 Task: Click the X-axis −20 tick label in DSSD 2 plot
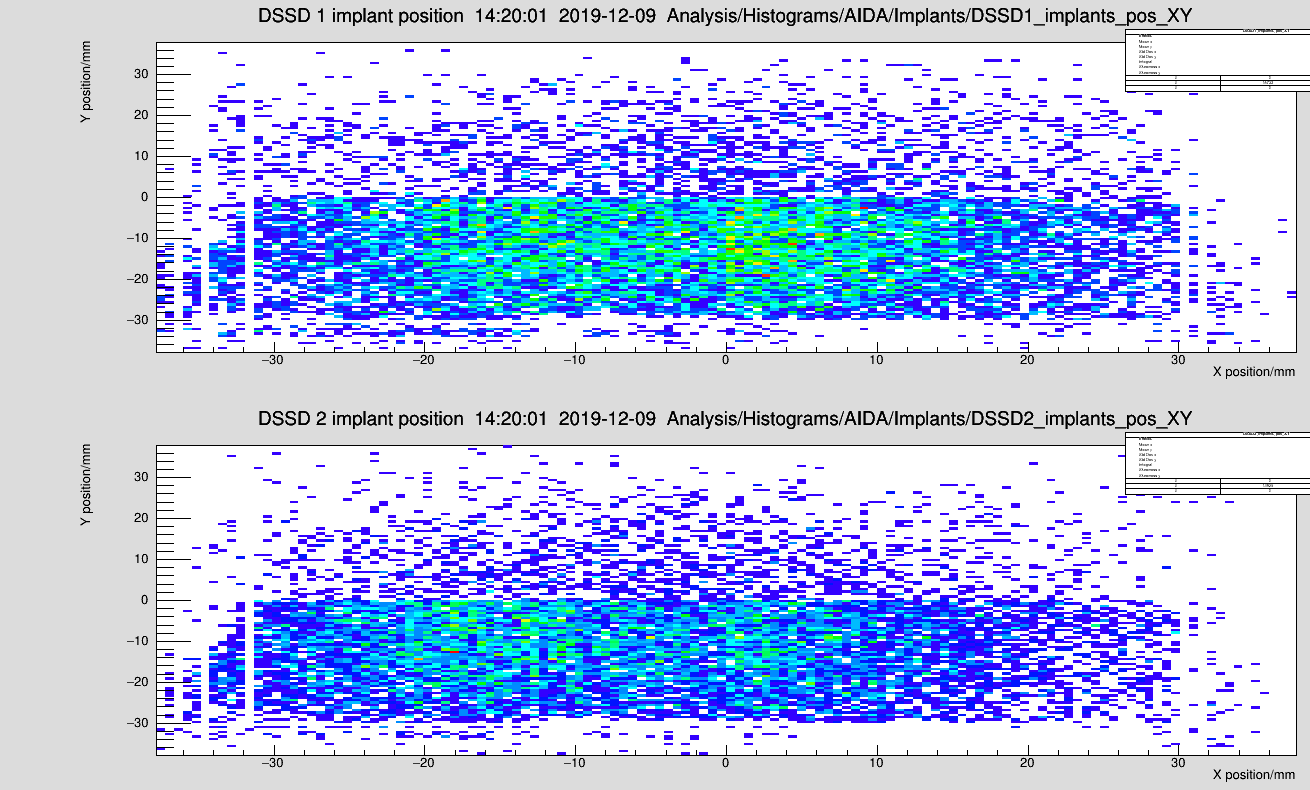(x=423, y=763)
